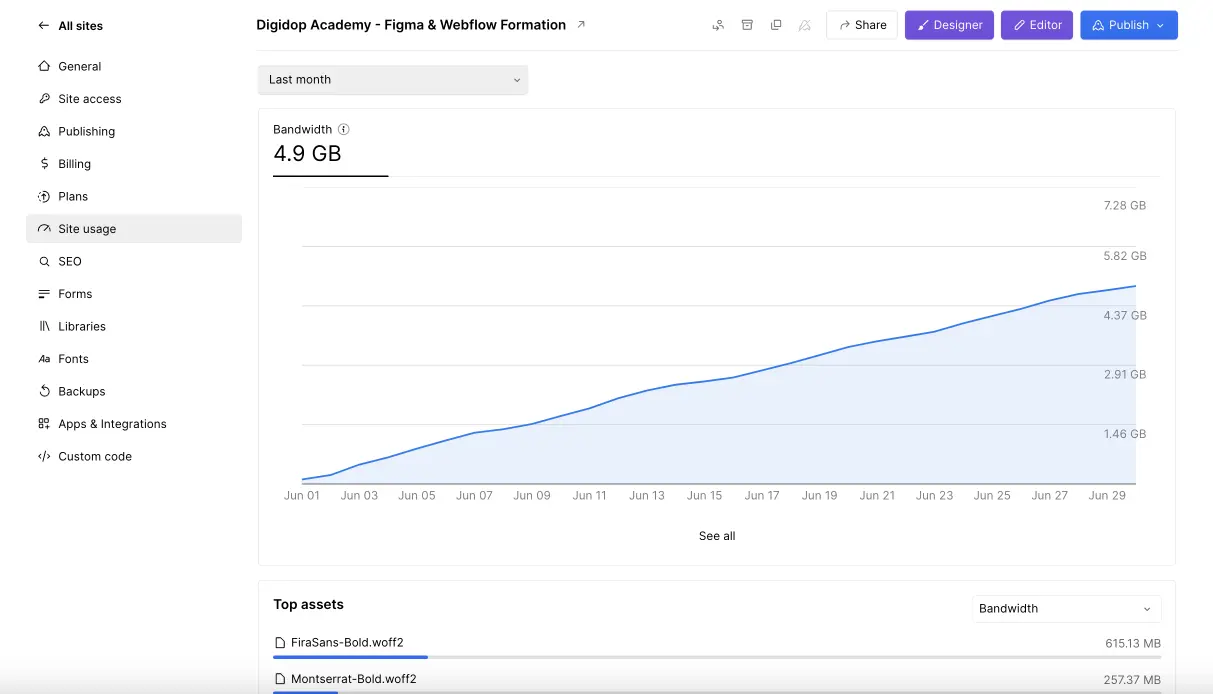Click the Forms icon in sidebar
This screenshot has height=694, width=1213.
click(x=44, y=294)
